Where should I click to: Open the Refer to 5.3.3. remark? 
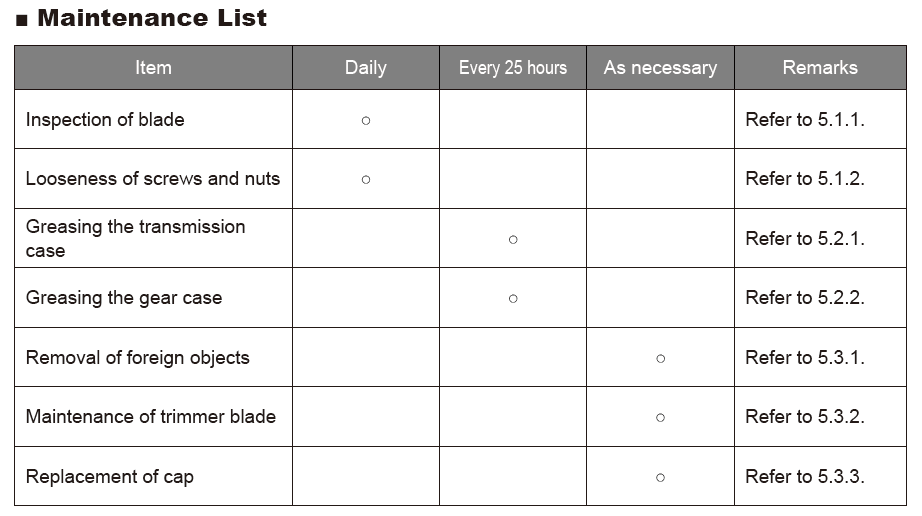(x=805, y=476)
